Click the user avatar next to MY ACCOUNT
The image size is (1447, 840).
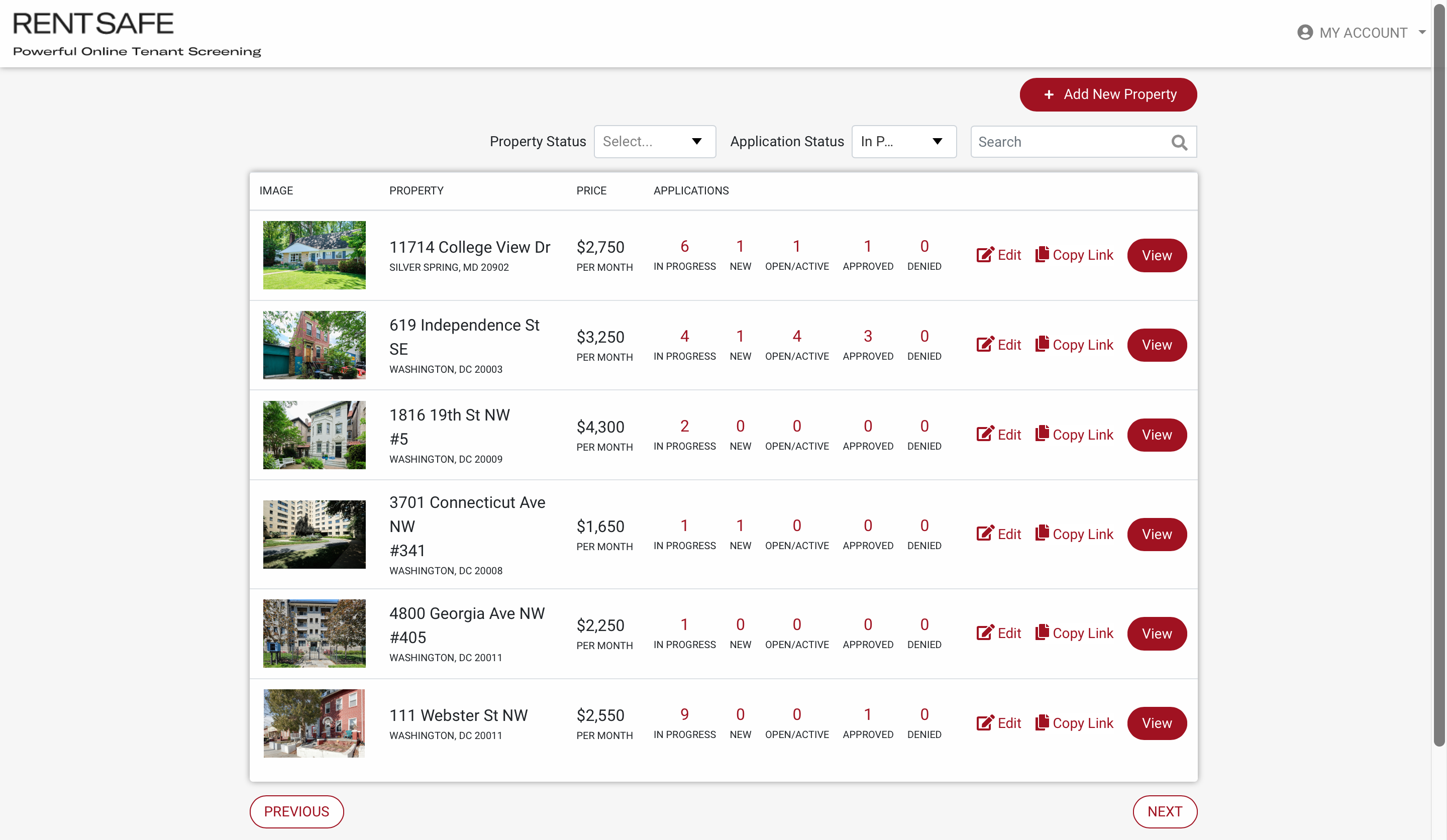pos(1305,32)
